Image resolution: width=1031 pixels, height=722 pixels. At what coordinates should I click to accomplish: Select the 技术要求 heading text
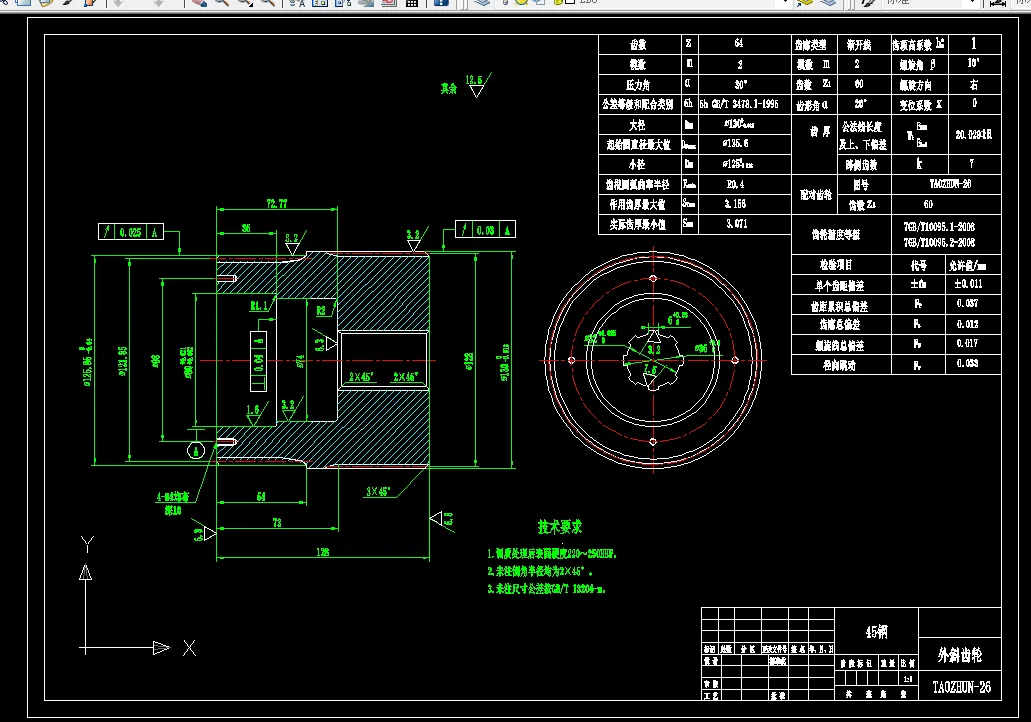point(560,527)
